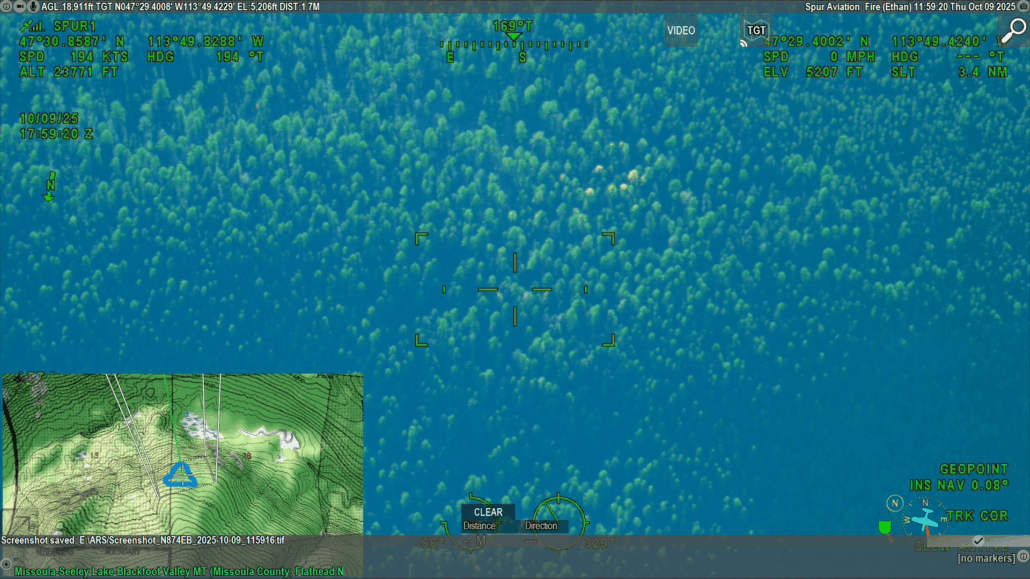The width and height of the screenshot is (1030, 579).
Task: Select the Direction measurement field
Action: coord(541,526)
